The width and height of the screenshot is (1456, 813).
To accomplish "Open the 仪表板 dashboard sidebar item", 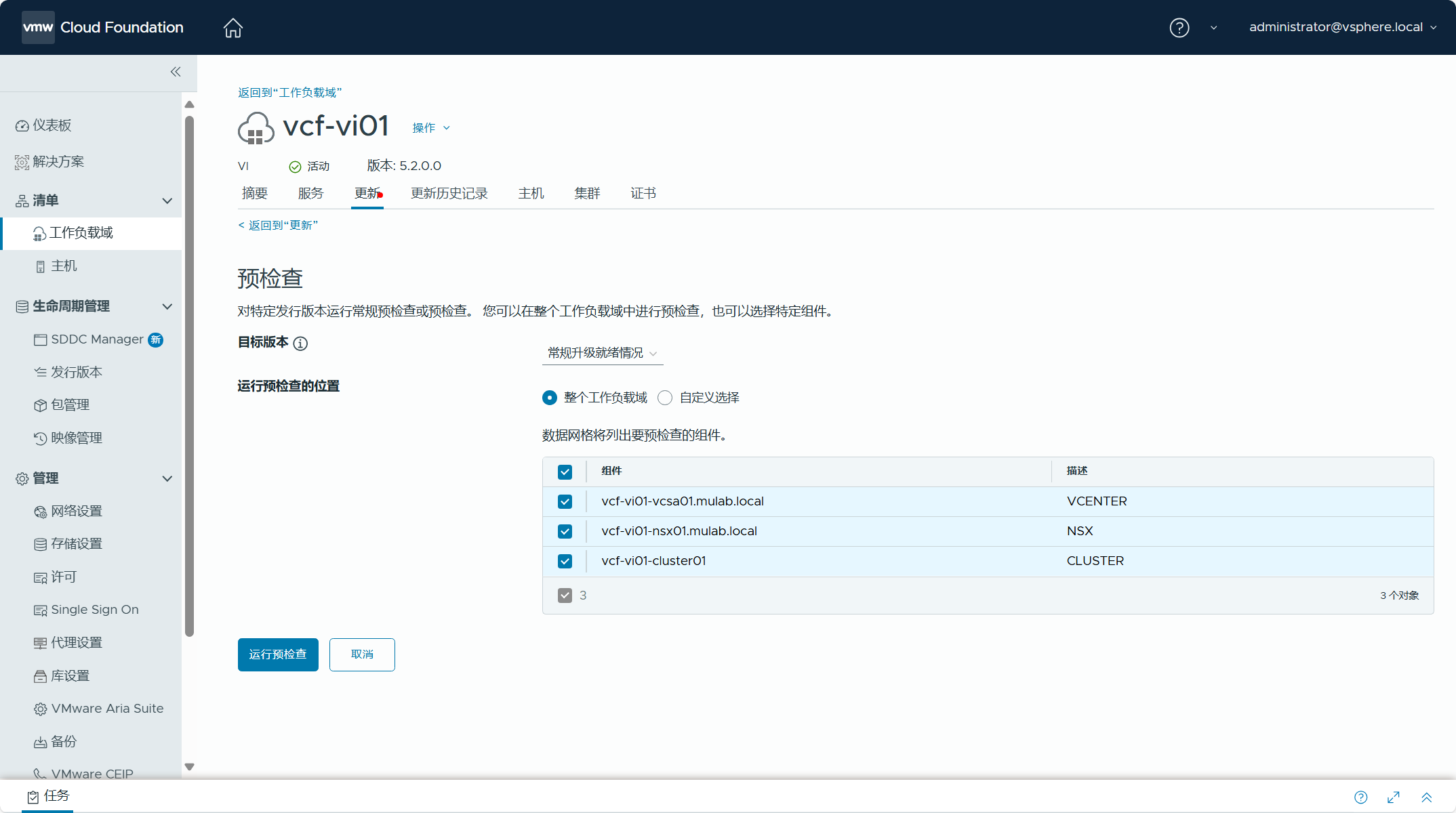I will [x=52, y=125].
